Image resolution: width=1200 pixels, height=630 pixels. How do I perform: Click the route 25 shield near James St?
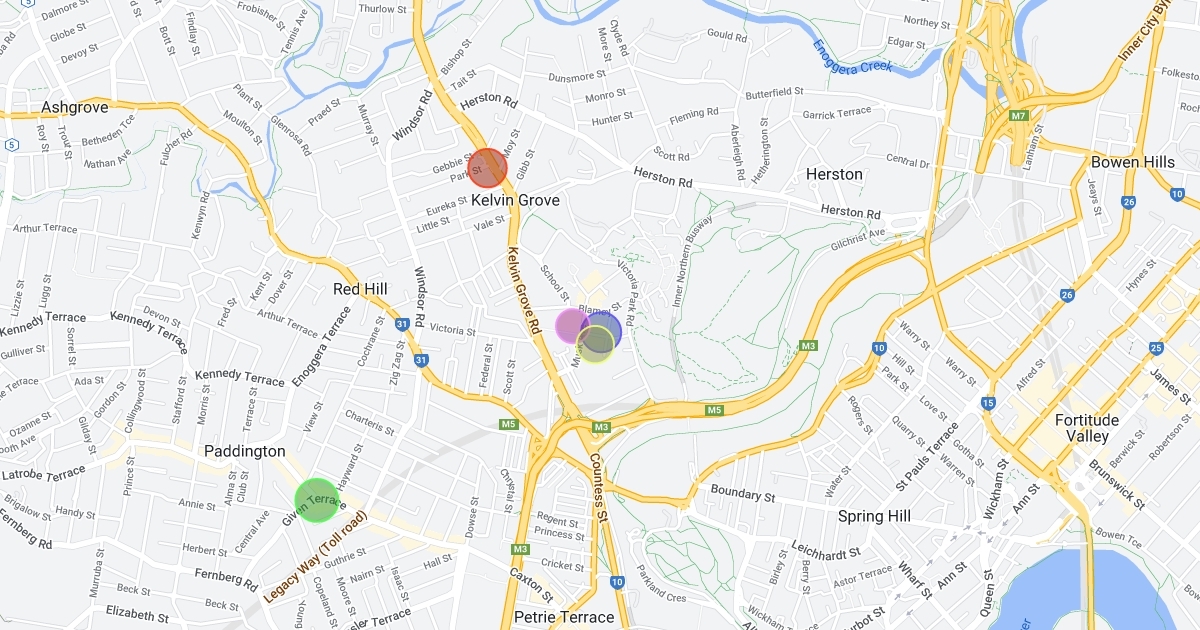click(1157, 348)
